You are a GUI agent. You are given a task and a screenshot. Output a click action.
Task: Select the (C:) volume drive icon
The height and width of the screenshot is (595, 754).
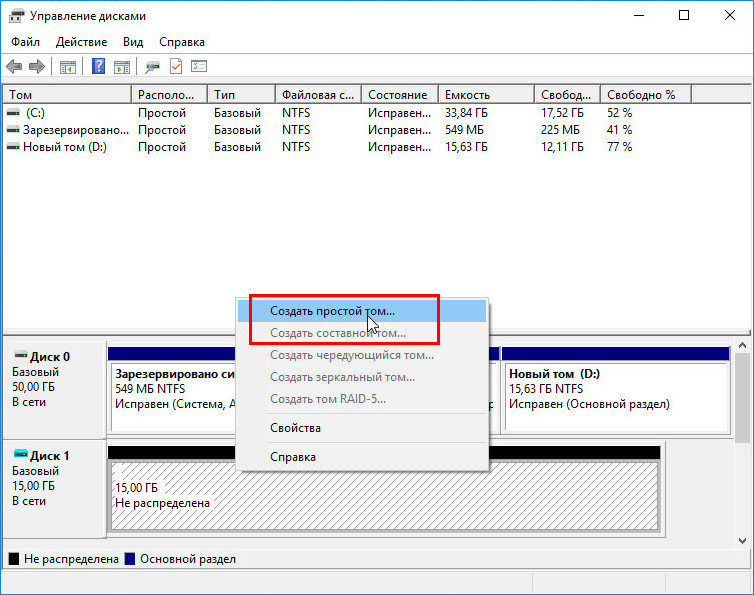(x=13, y=113)
